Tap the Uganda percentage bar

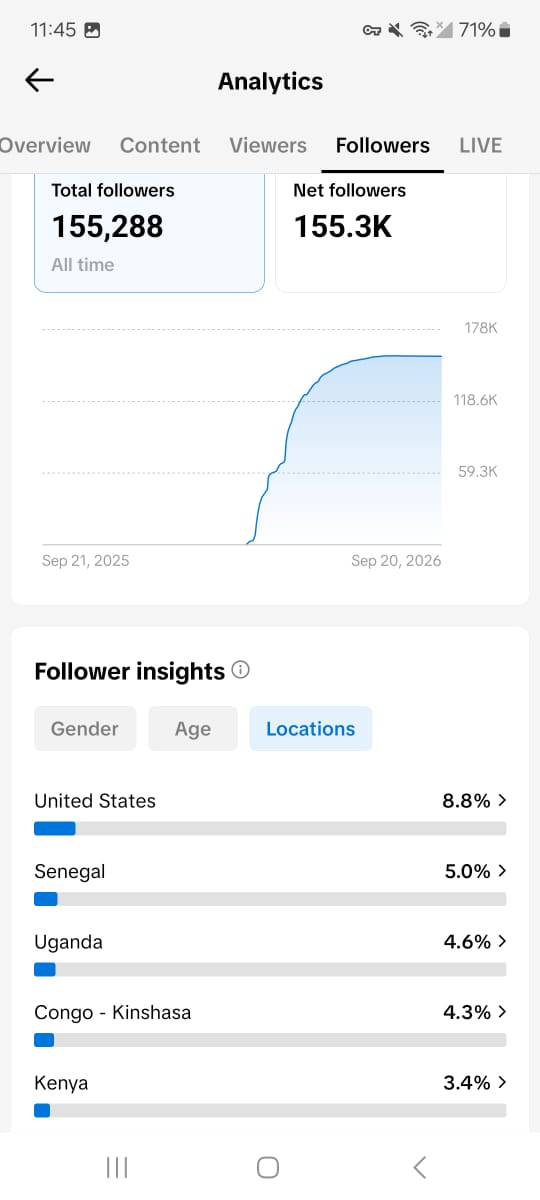[x=270, y=969]
